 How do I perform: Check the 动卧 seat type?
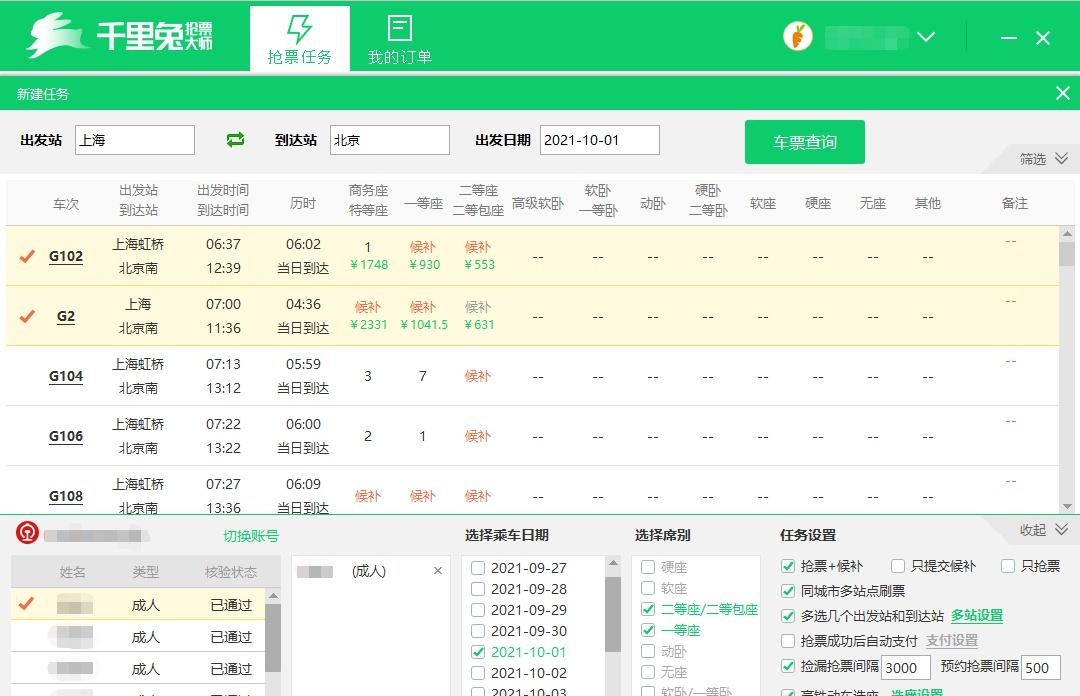(x=647, y=651)
